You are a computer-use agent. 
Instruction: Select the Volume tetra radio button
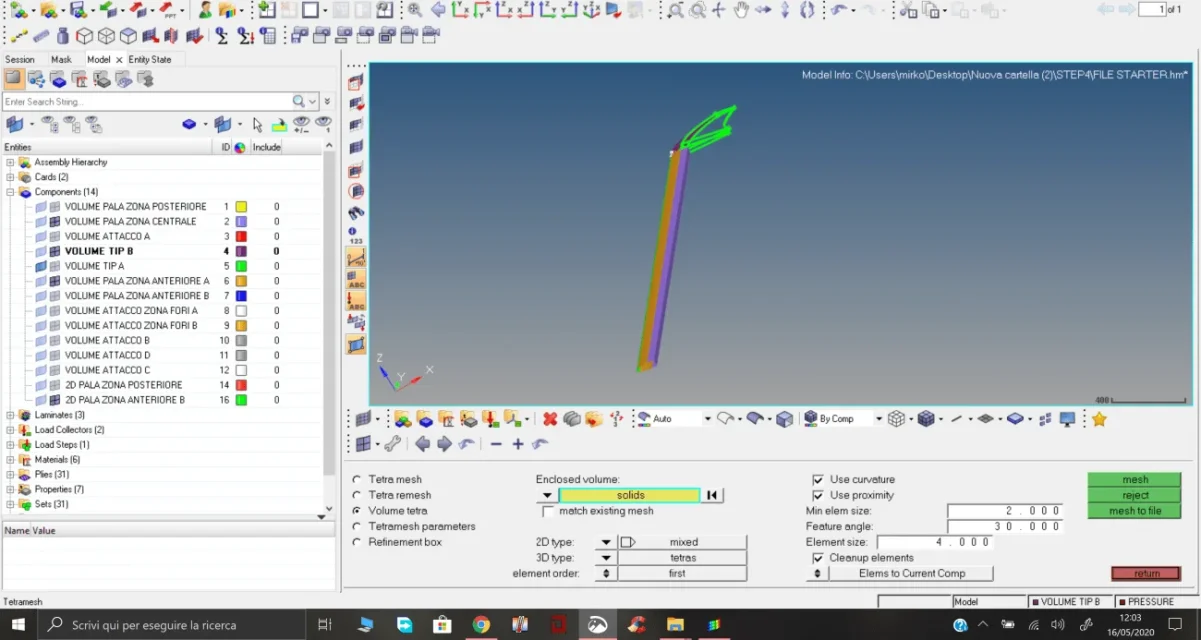[x=357, y=511]
